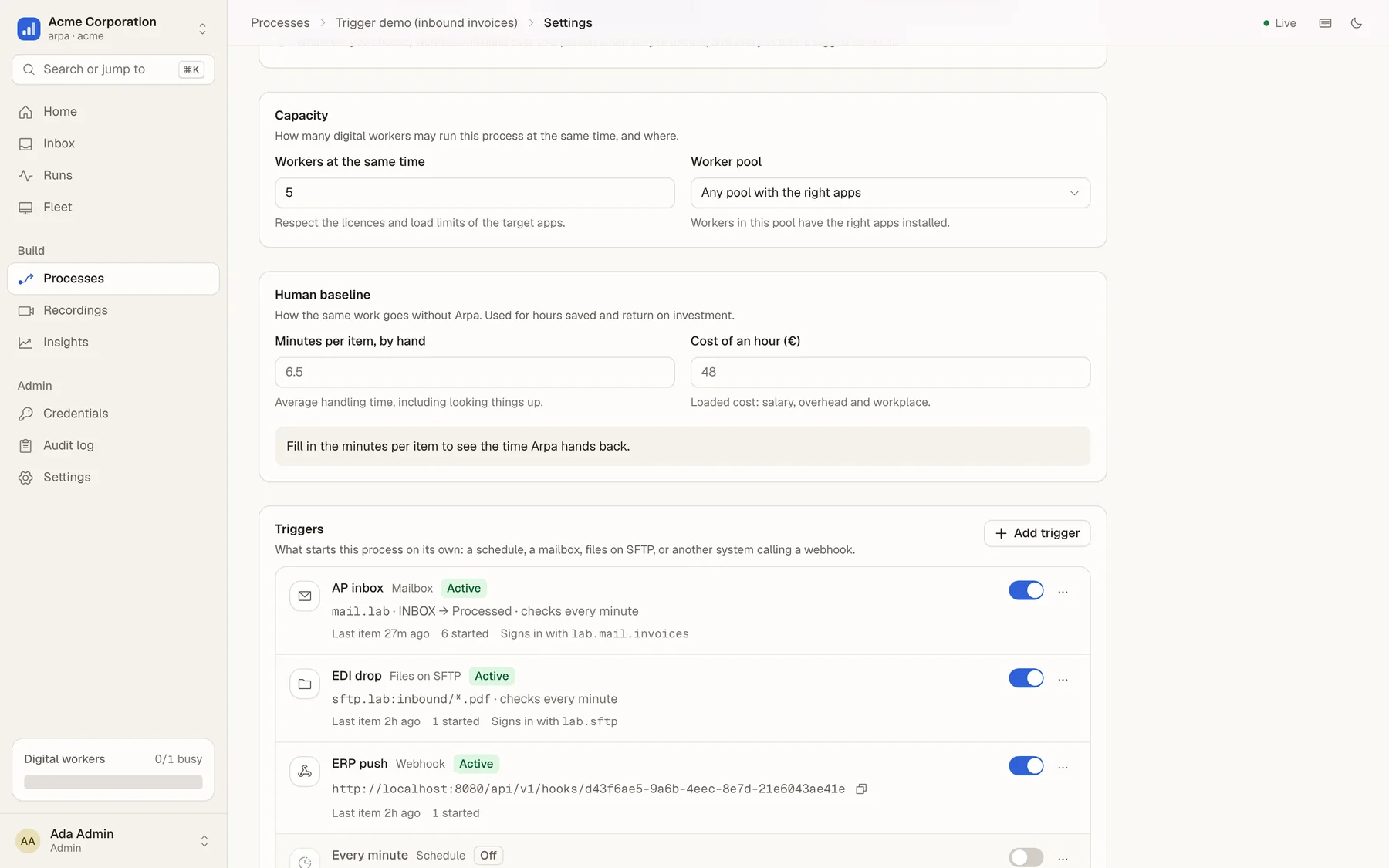Image resolution: width=1389 pixels, height=868 pixels.
Task: Open more options for ERP push trigger
Action: point(1063,768)
